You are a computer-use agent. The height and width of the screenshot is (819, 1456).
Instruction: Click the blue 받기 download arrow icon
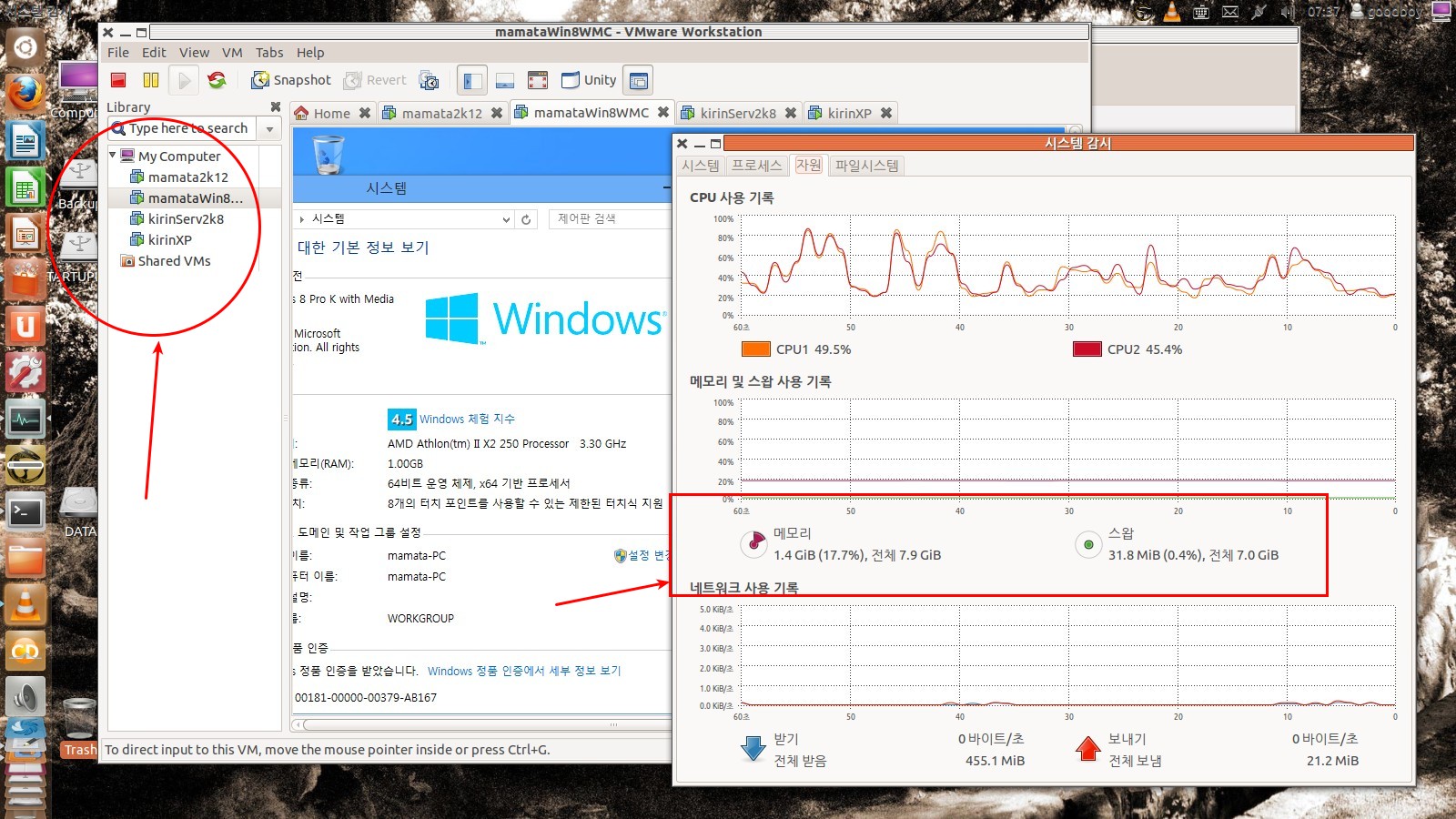tap(753, 748)
